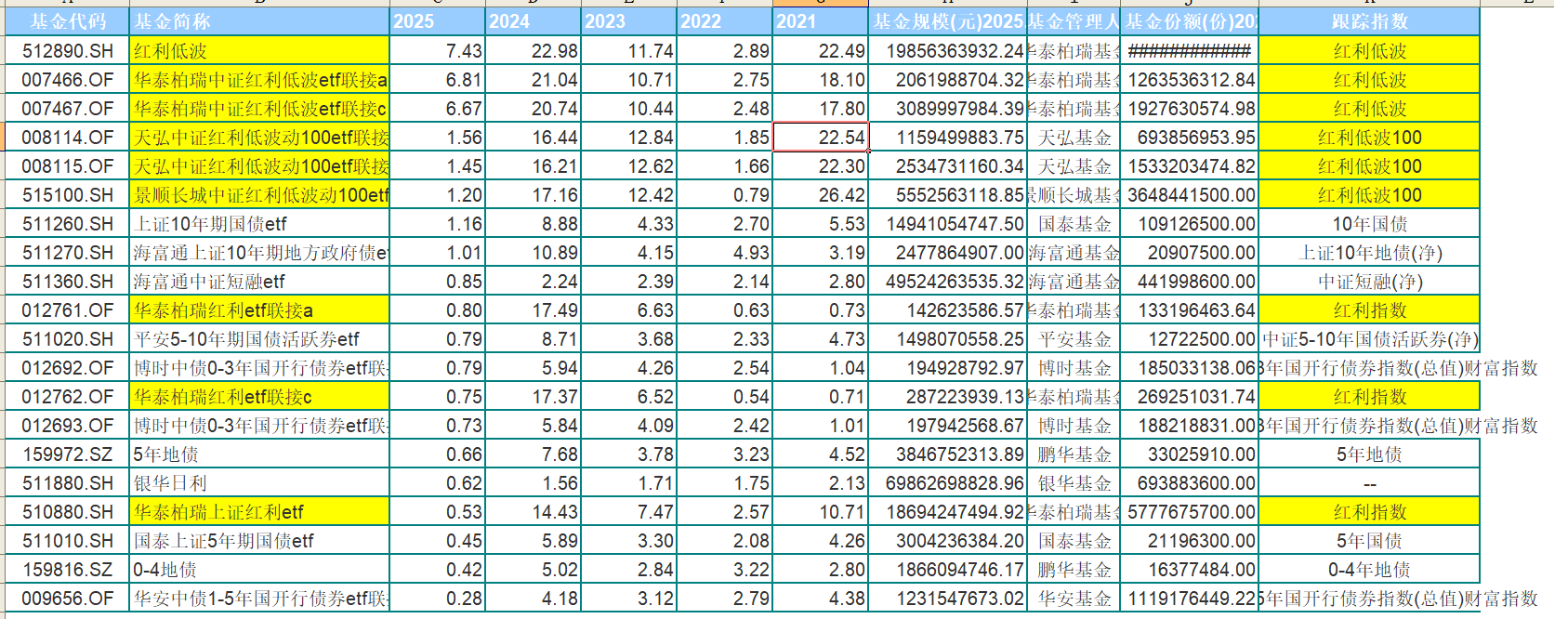Click the 2023 column header cell

pos(629,21)
